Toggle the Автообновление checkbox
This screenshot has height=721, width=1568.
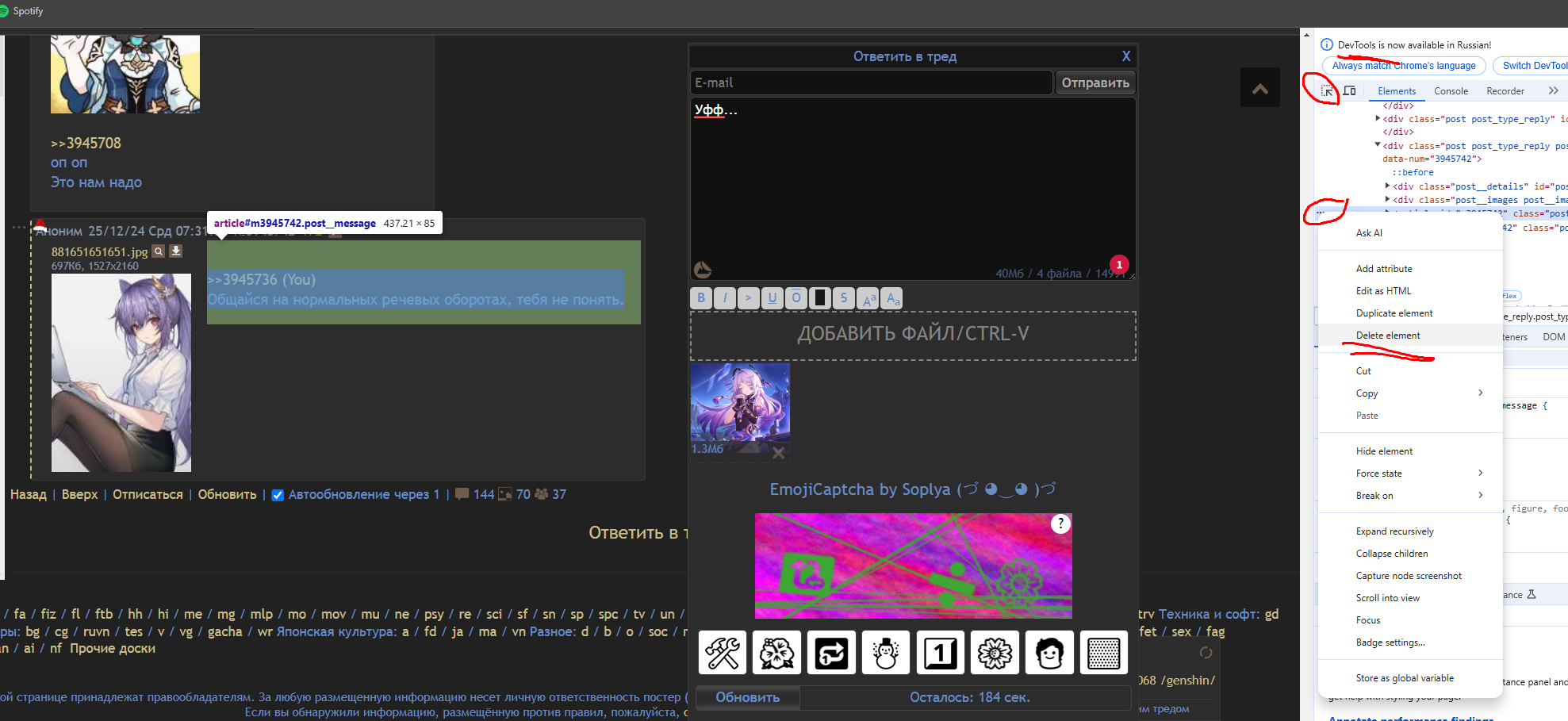278,495
